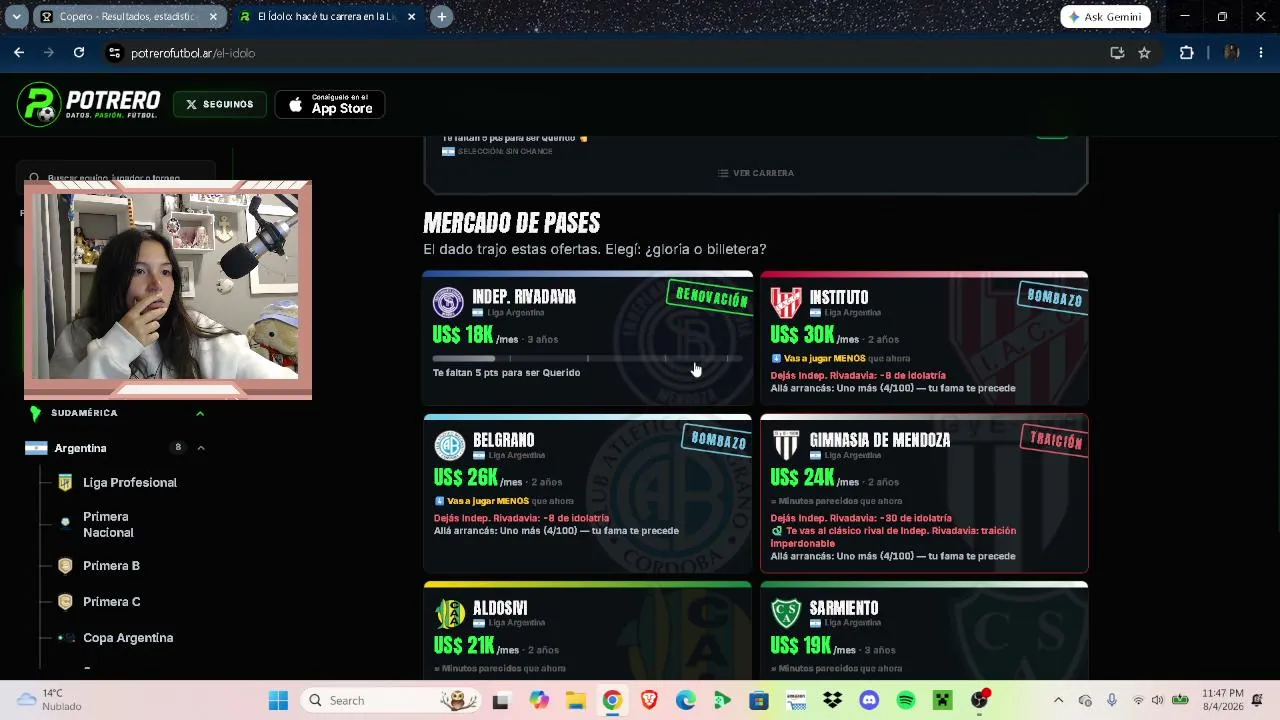This screenshot has height=720, width=1280.
Task: Choose the Indep. Rivadavia renewal offer name
Action: (x=524, y=297)
